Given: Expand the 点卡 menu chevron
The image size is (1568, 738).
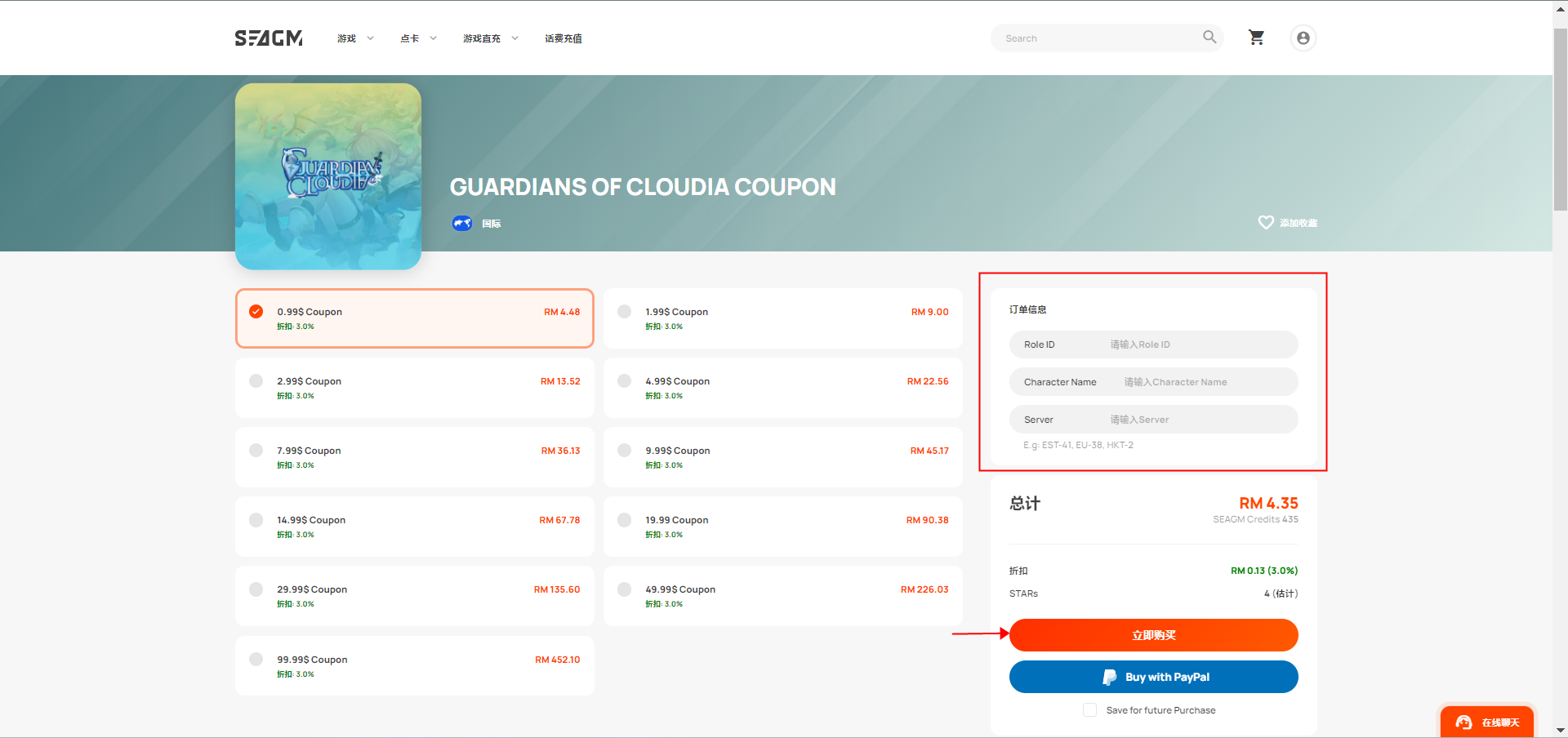Looking at the screenshot, I should [x=433, y=38].
